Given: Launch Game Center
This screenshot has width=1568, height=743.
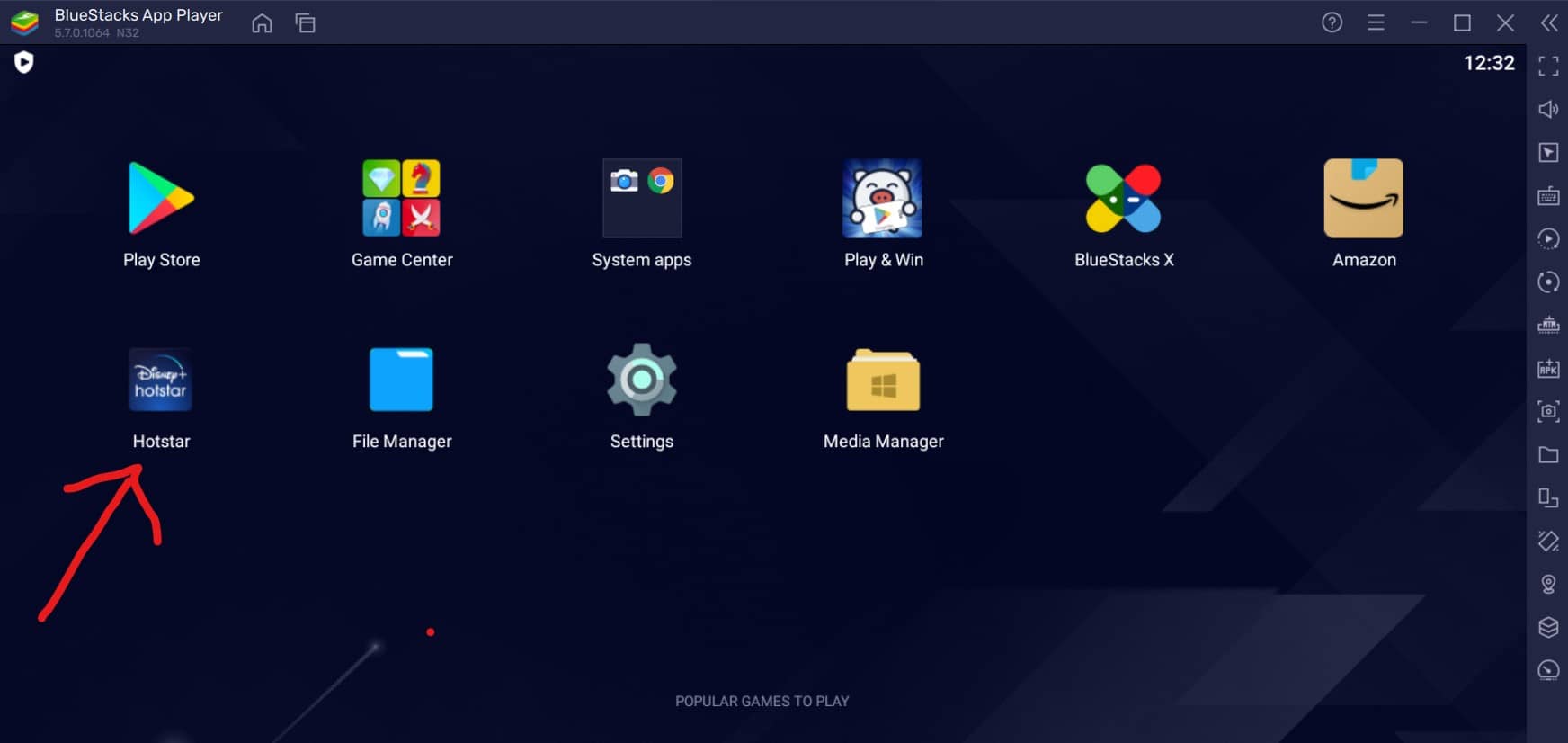Looking at the screenshot, I should (x=401, y=199).
